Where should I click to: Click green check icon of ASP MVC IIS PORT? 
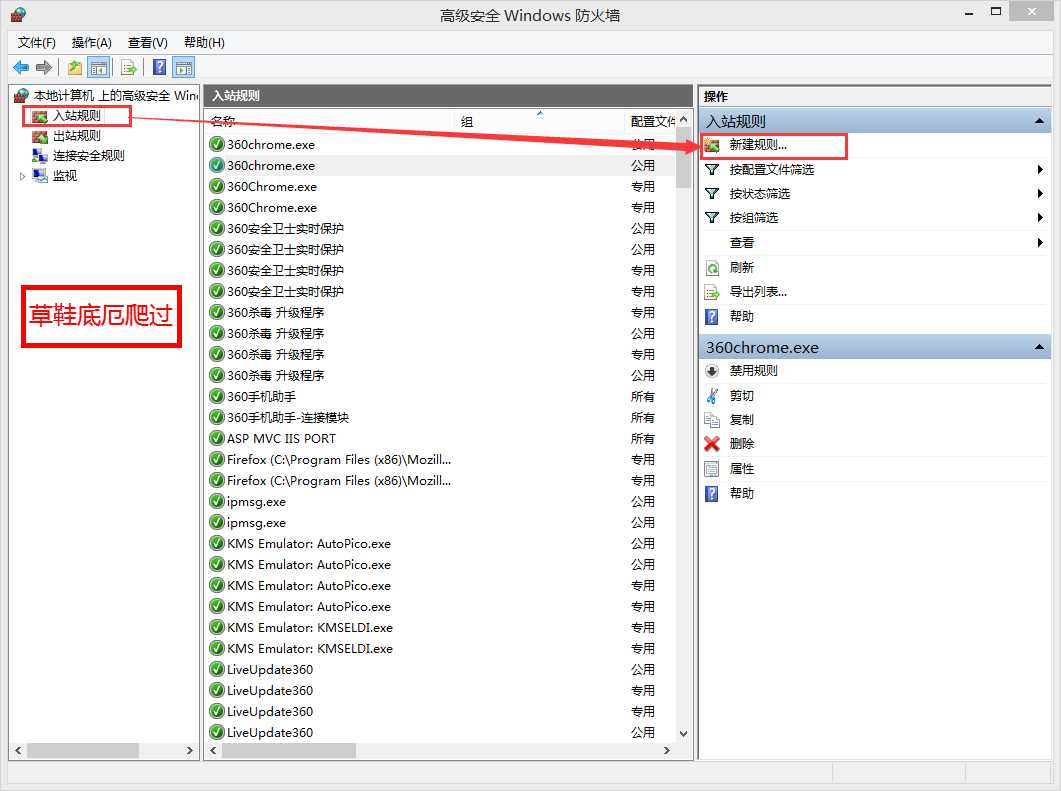[217, 438]
